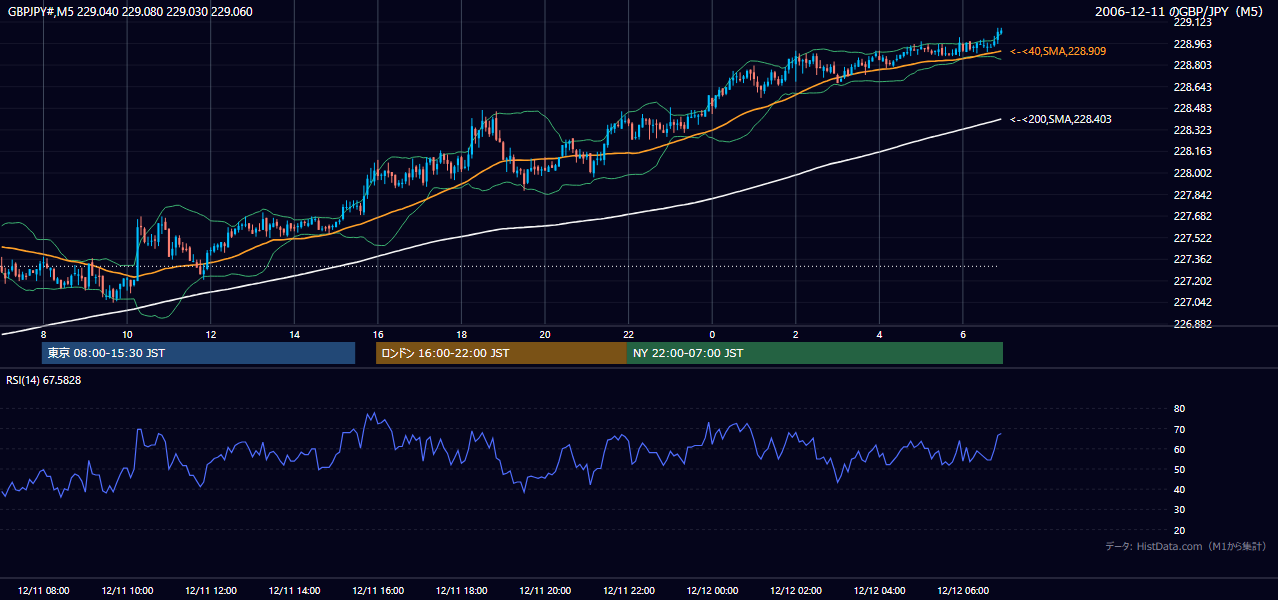Click price axis value 227.362

click(1192, 259)
